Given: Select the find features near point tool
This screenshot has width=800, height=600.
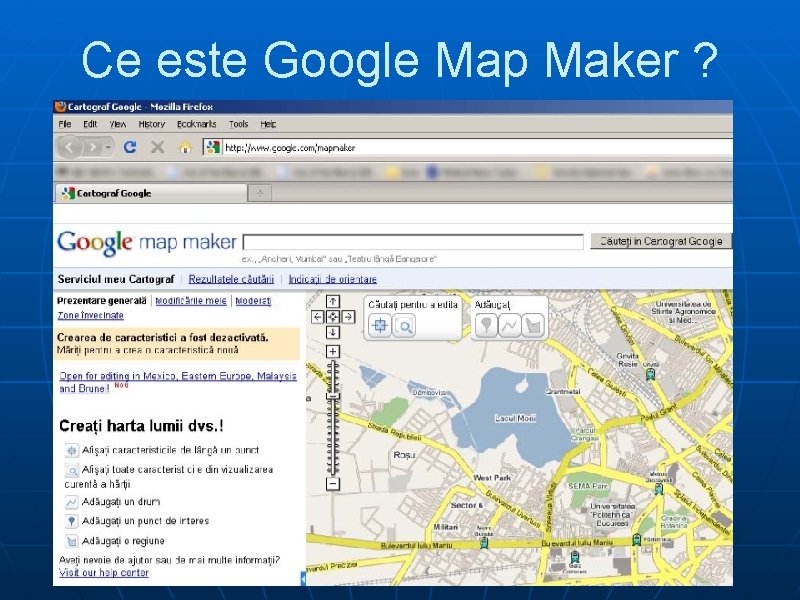Looking at the screenshot, I should pos(380,326).
